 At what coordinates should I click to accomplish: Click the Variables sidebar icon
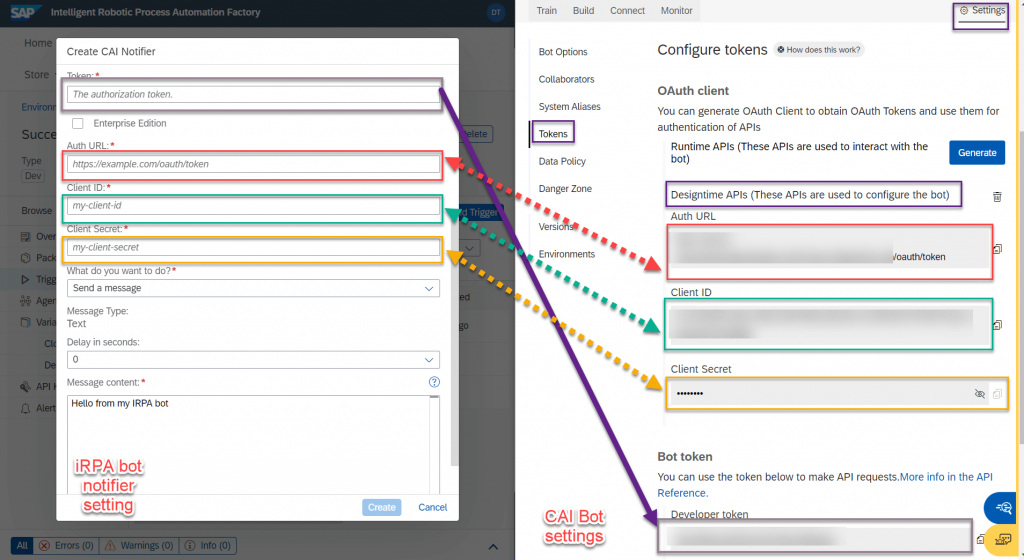[x=25, y=322]
